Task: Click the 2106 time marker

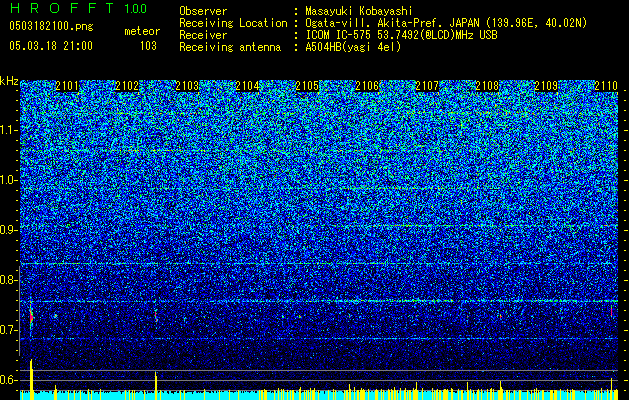Action: [x=367, y=86]
